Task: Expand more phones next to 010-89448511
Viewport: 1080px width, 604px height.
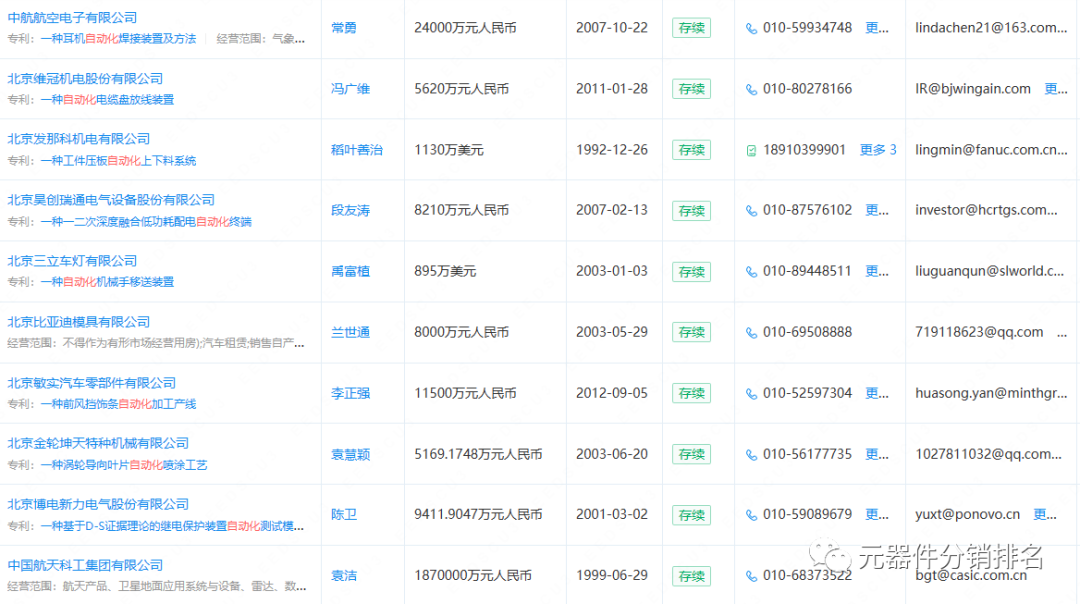Action: 877,271
